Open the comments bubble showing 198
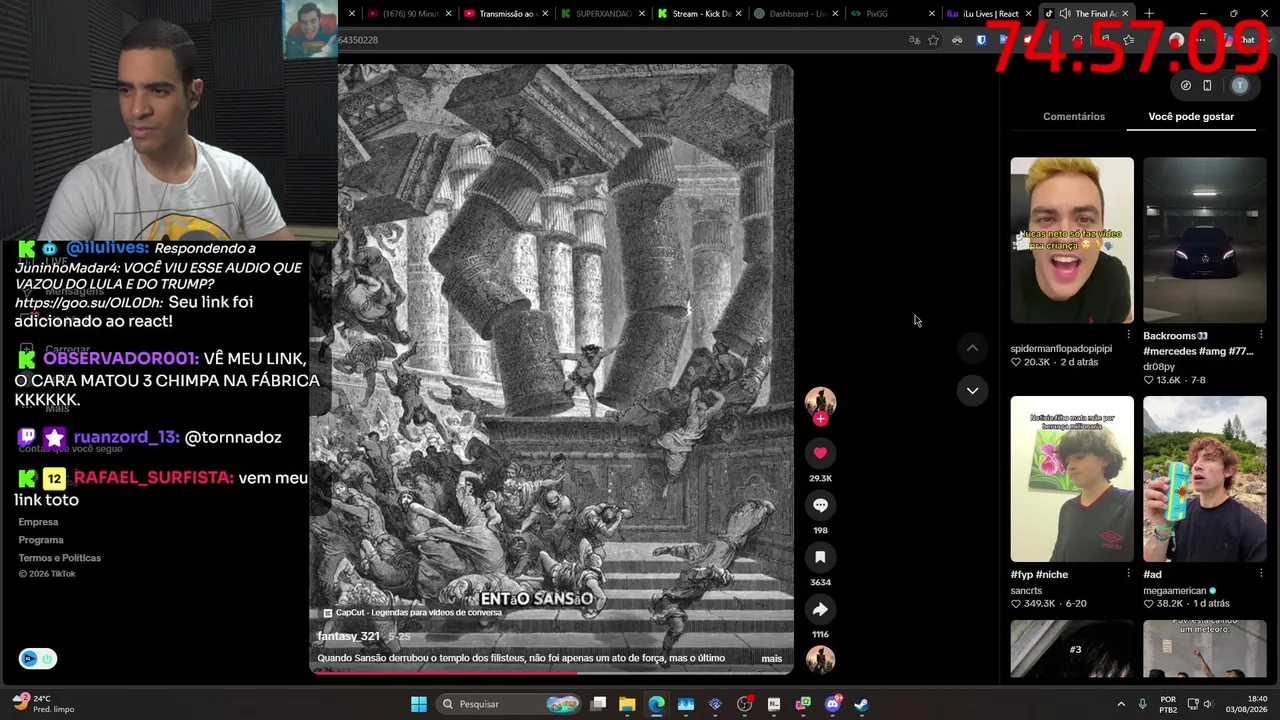Image resolution: width=1280 pixels, height=720 pixels. 820,505
